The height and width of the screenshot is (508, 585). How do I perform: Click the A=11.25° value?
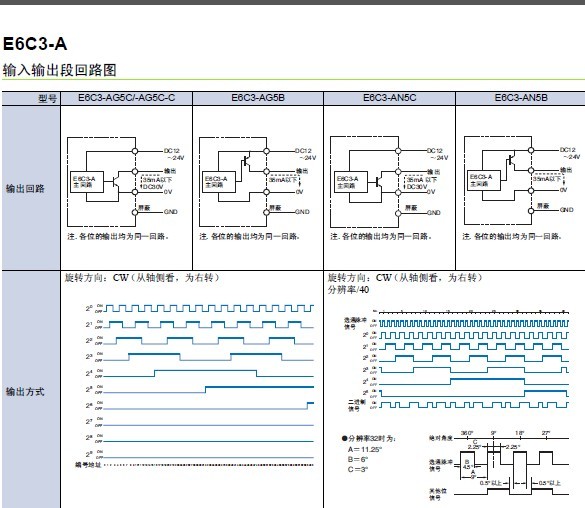click(365, 449)
